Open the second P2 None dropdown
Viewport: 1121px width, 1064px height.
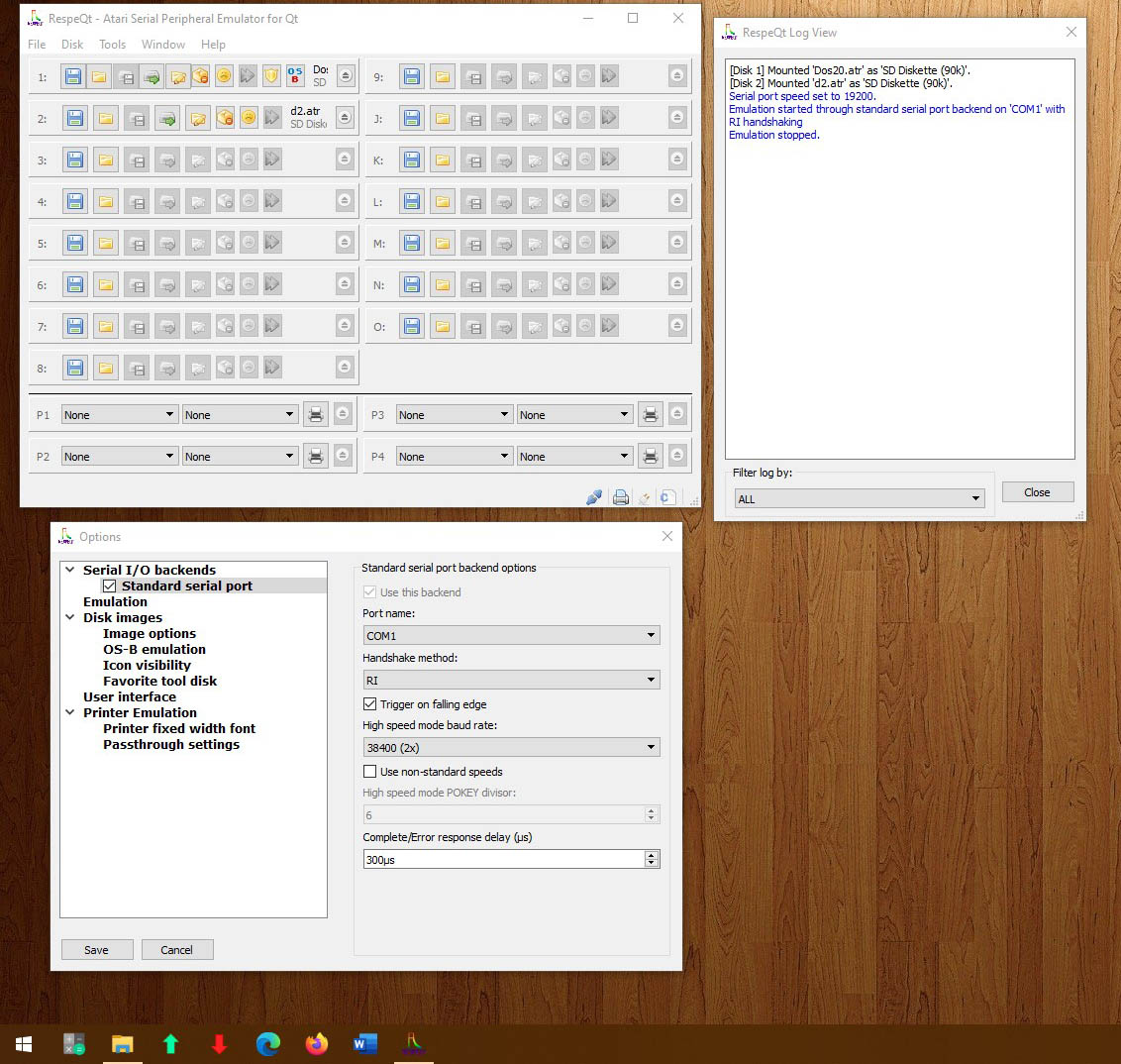240,456
